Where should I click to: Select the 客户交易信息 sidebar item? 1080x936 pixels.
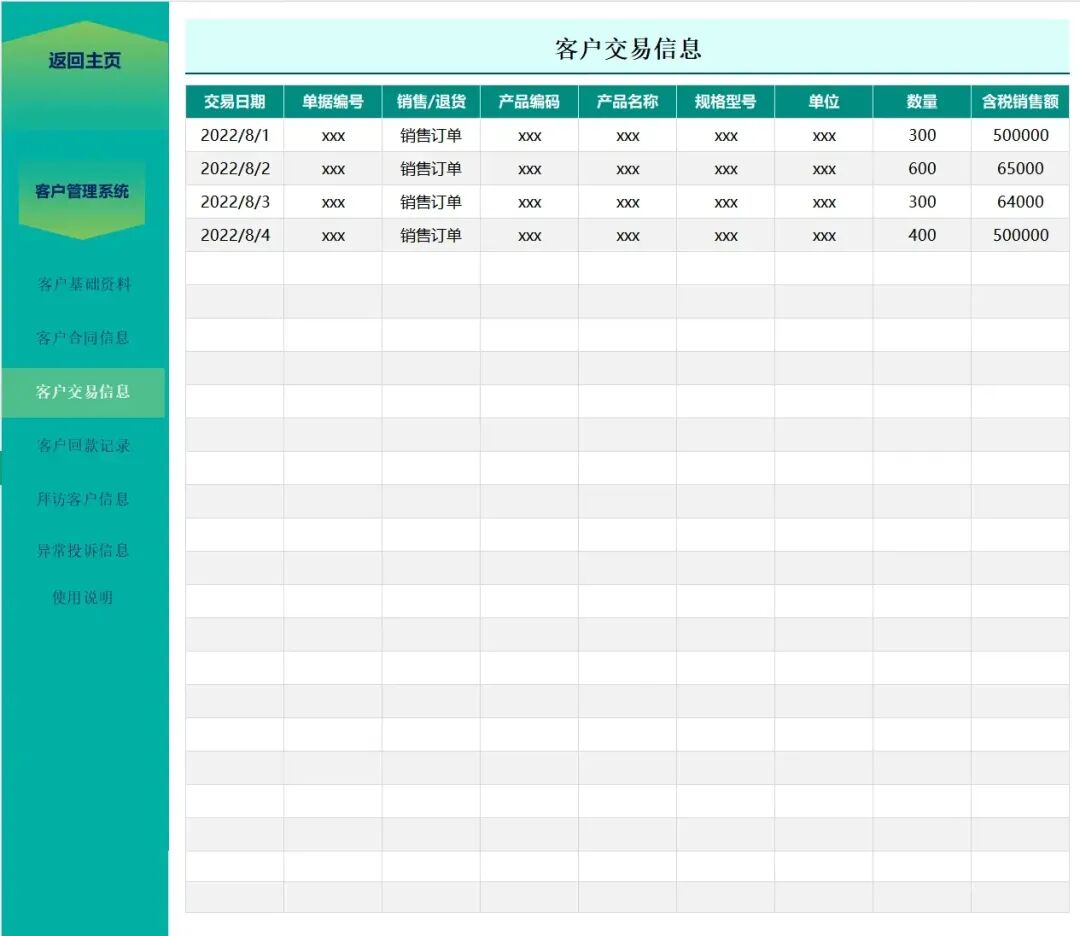click(x=84, y=392)
